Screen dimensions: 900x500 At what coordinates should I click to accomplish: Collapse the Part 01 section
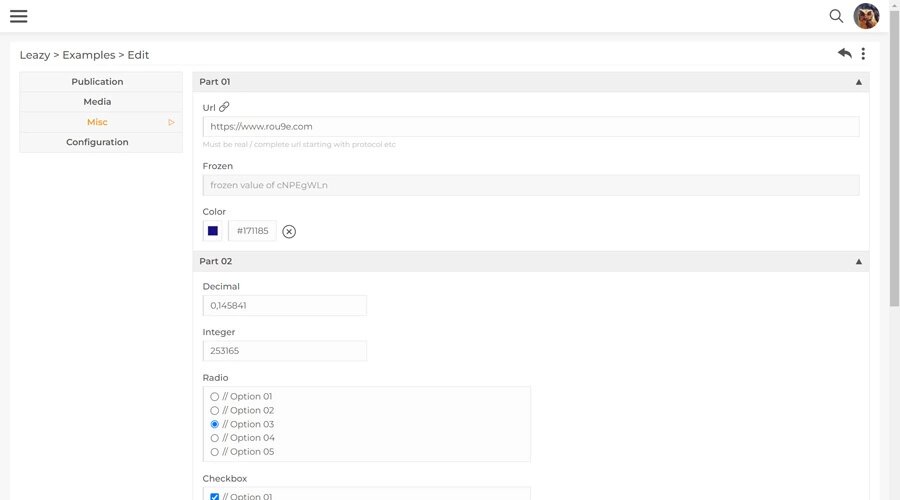point(859,82)
